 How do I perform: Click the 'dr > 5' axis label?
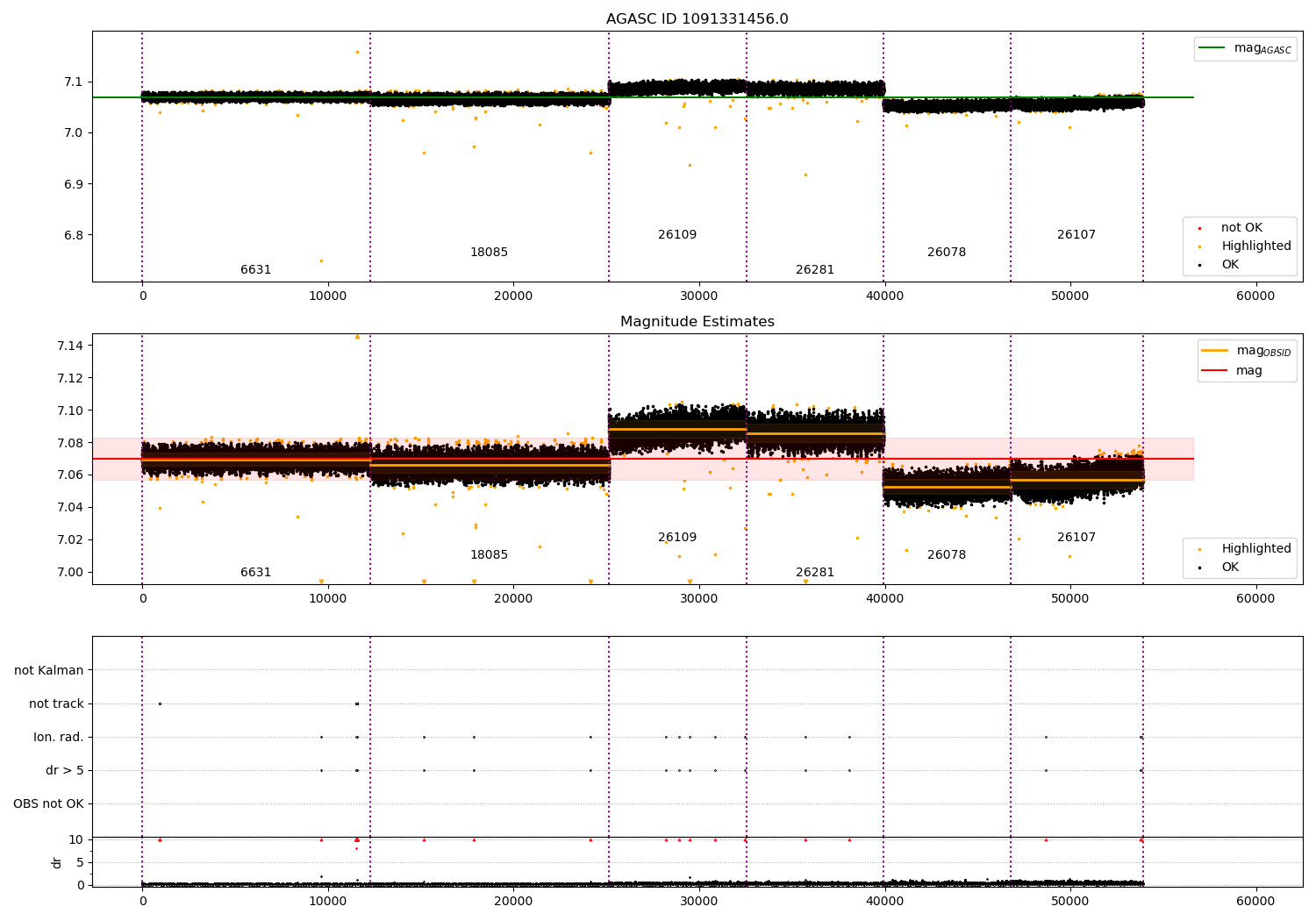click(65, 771)
